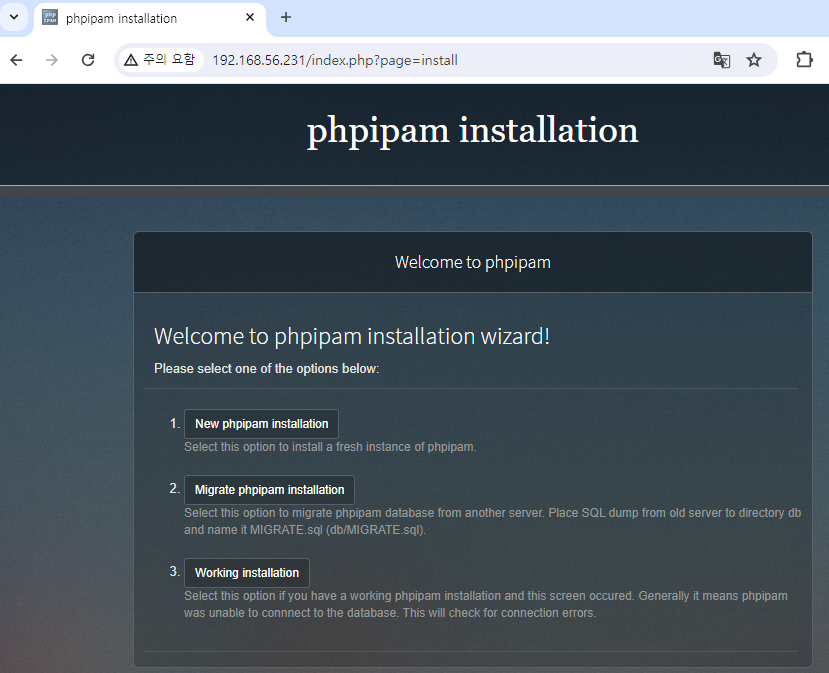The width and height of the screenshot is (829, 673).
Task: Click the connection errors description text
Action: [x=485, y=604]
